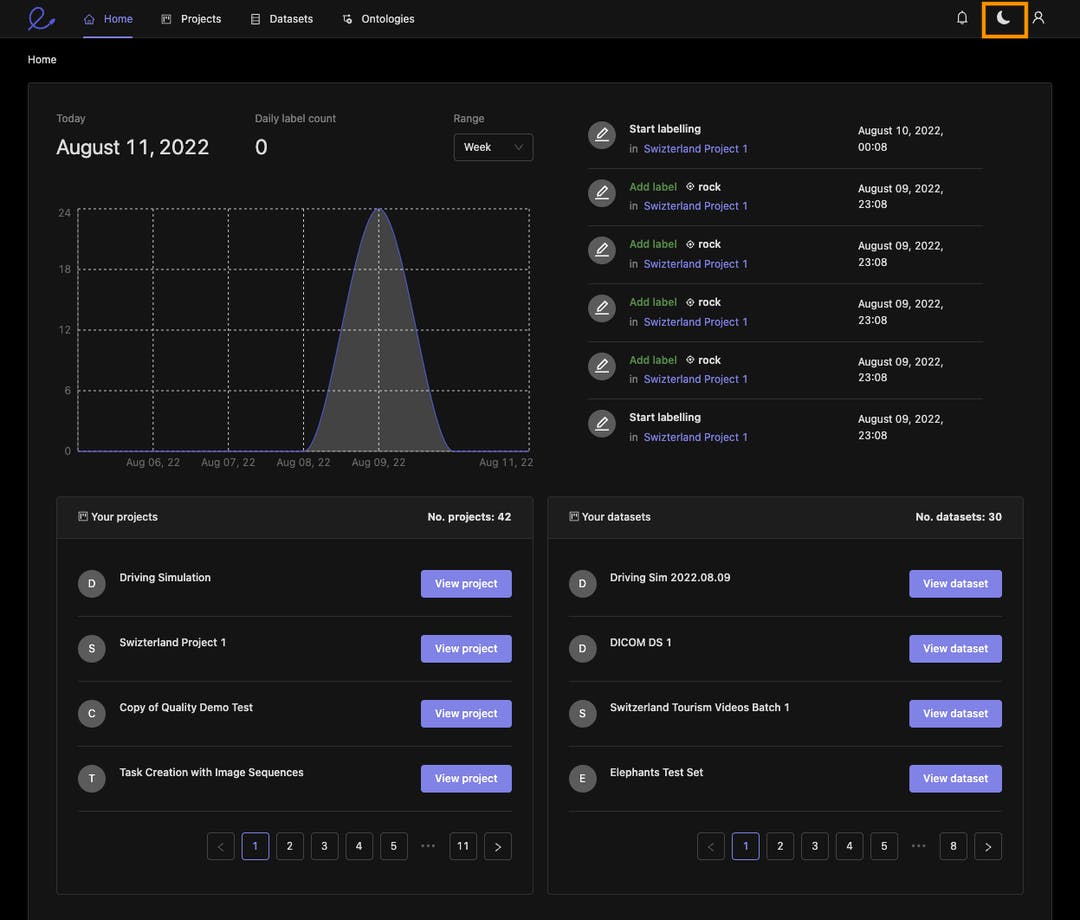The height and width of the screenshot is (920, 1080).
Task: Click the August 11, 2022 date
Action: tap(132, 147)
